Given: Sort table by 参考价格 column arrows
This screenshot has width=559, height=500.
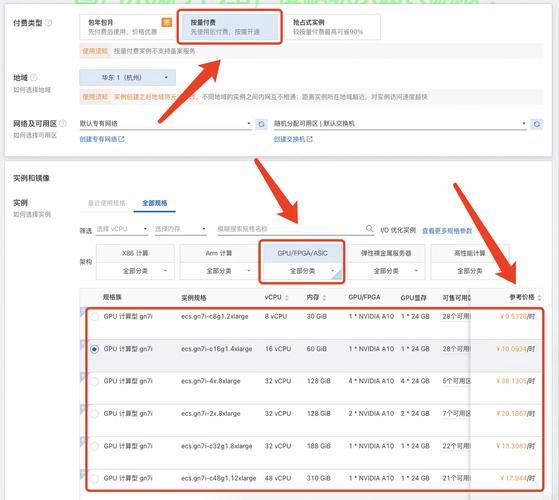Looking at the screenshot, I should [539, 297].
